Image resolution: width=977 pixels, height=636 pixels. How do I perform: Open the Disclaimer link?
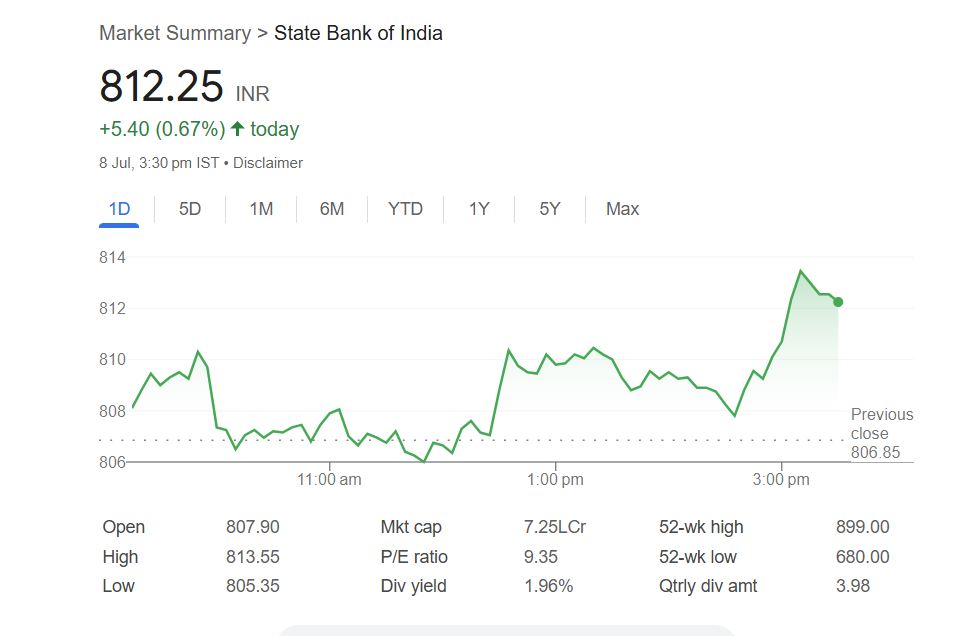point(268,163)
